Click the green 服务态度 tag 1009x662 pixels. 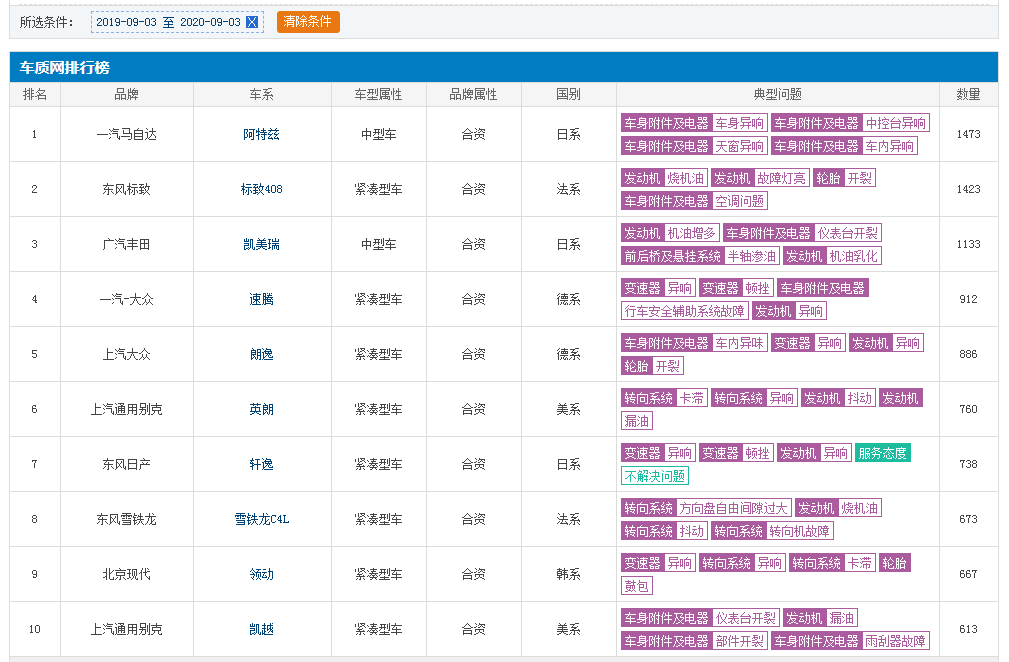pos(883,453)
